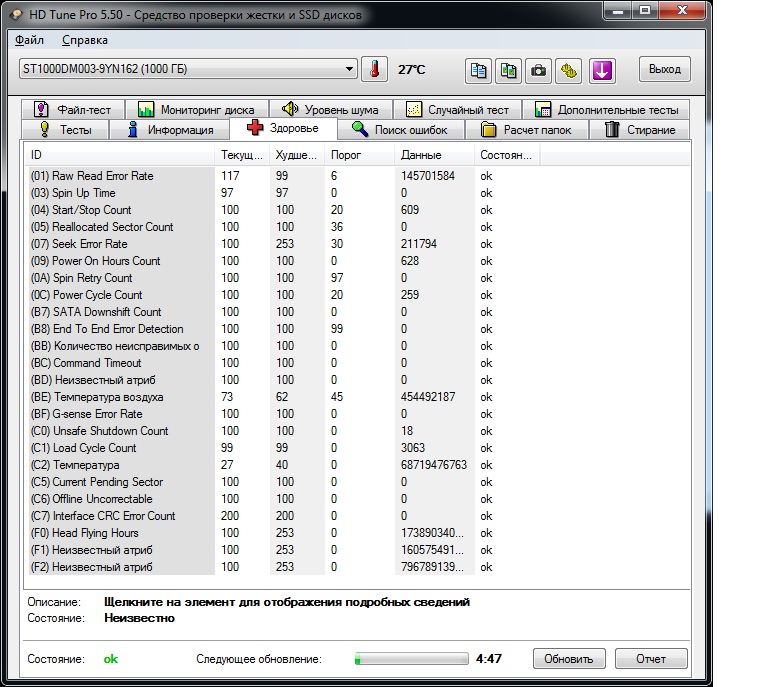
Task: Take a screenshot with camera icon
Action: [538, 71]
